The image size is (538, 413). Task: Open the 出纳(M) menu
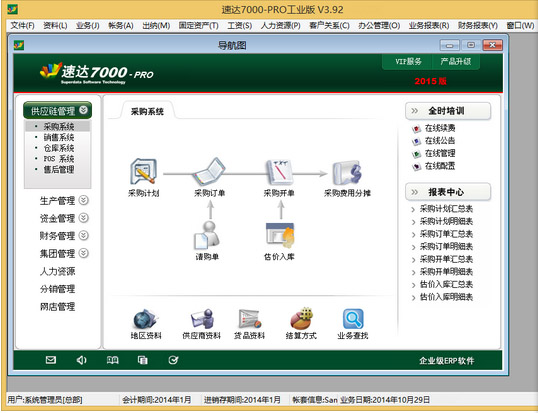[x=156, y=25]
